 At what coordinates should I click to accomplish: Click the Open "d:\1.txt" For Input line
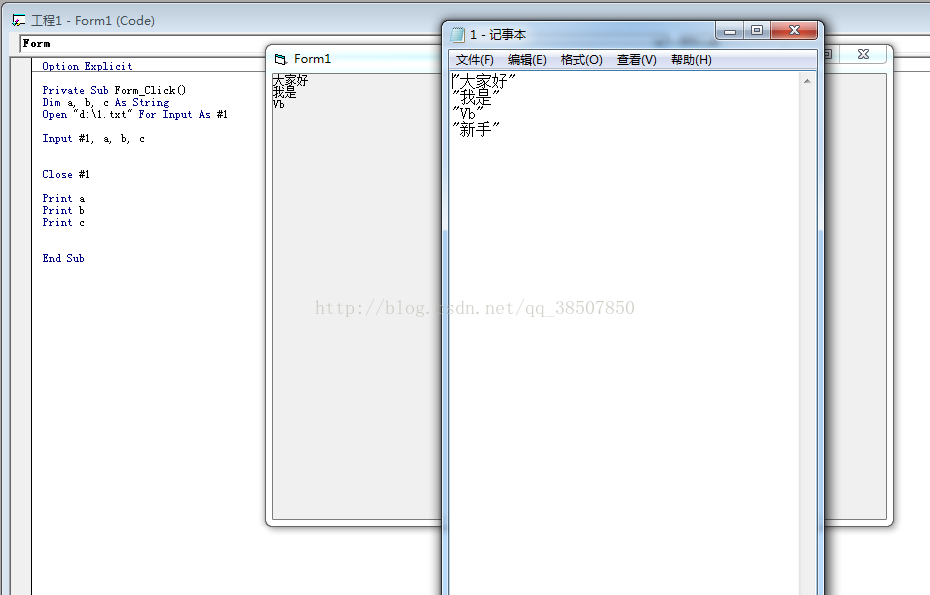[x=135, y=114]
